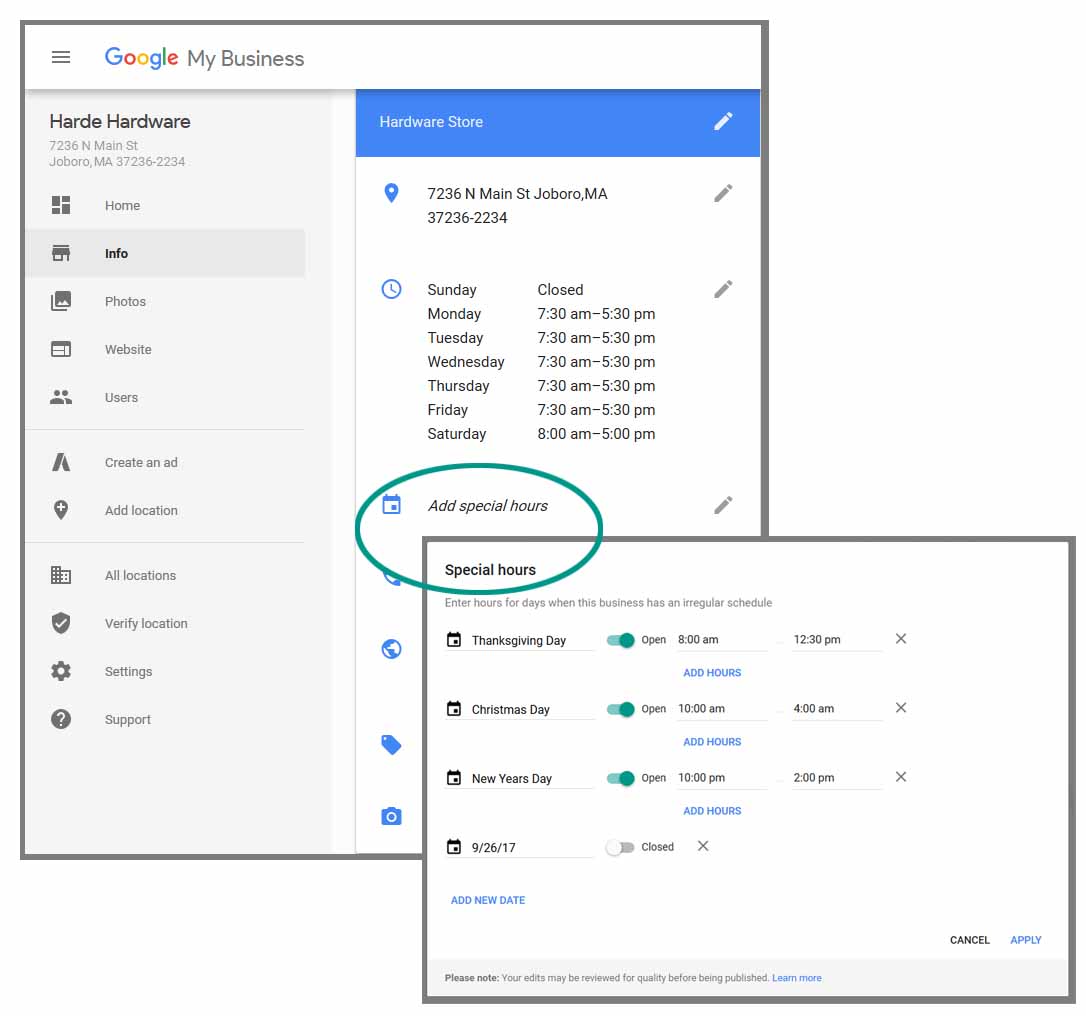The image size is (1086, 1016).
Task: Toggle Christmas Day open switch
Action: [x=621, y=709]
